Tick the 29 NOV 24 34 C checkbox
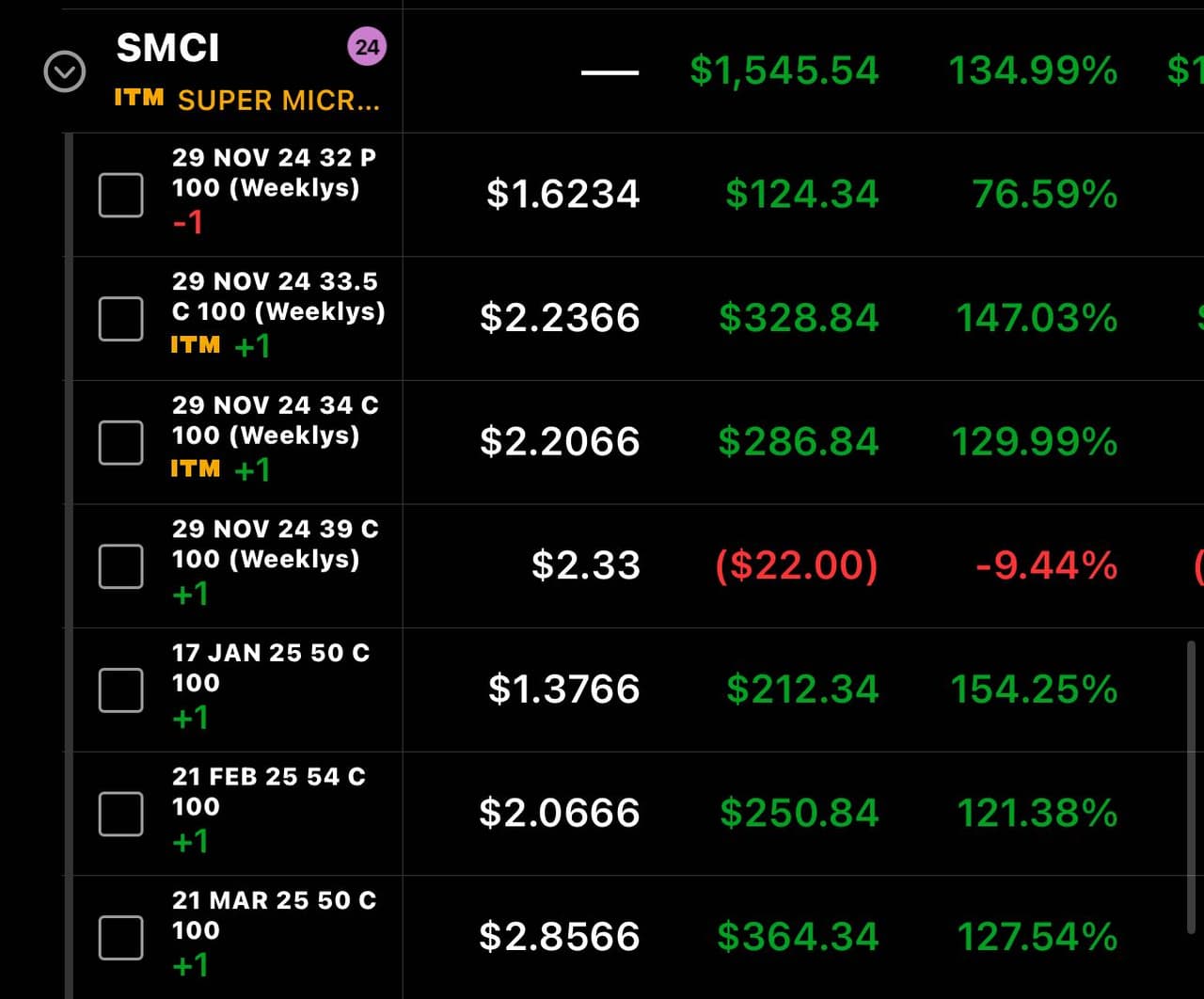 pyautogui.click(x=121, y=442)
